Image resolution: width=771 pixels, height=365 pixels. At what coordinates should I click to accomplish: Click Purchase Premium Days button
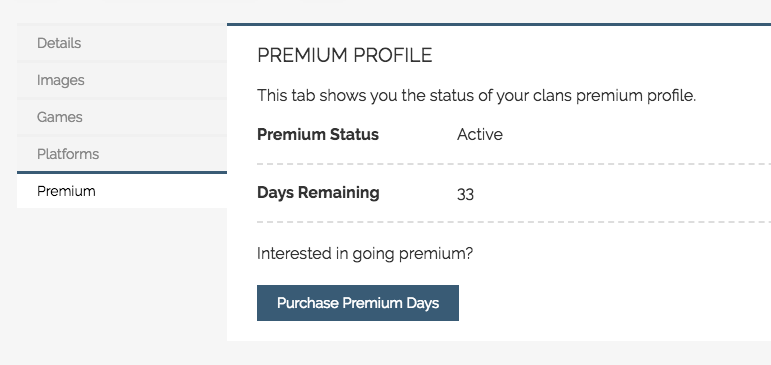tap(357, 303)
